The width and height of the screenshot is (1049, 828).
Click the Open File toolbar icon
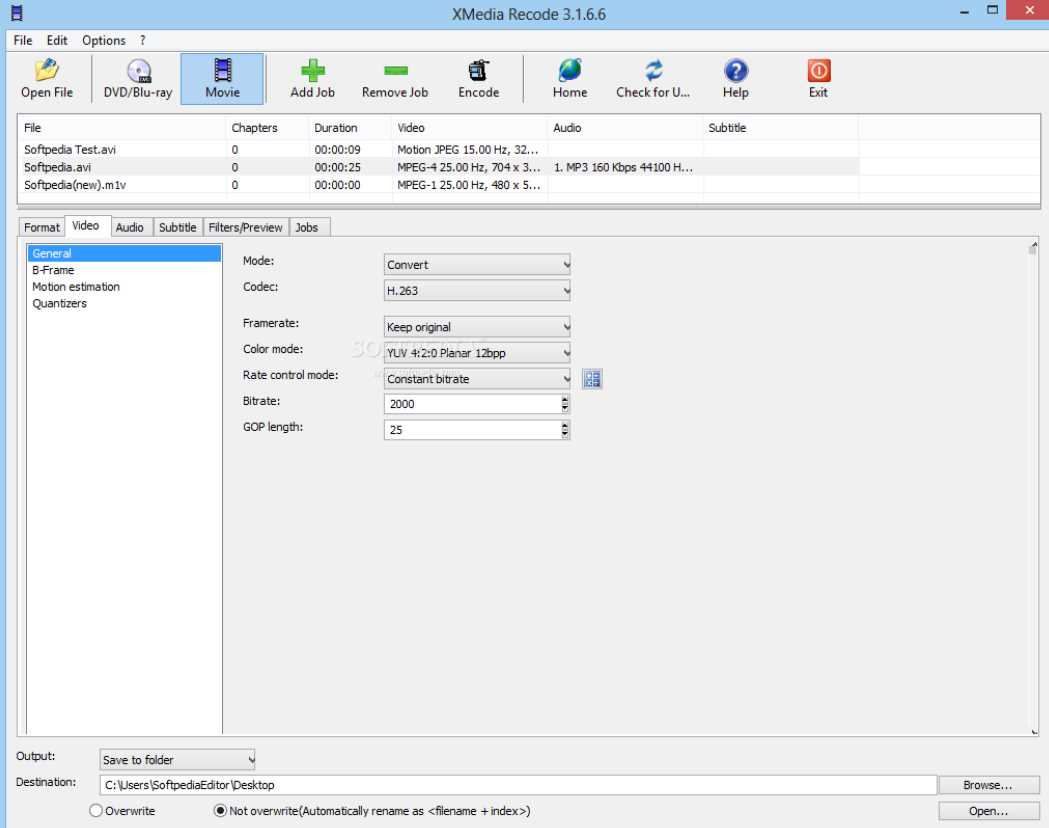(x=46, y=79)
